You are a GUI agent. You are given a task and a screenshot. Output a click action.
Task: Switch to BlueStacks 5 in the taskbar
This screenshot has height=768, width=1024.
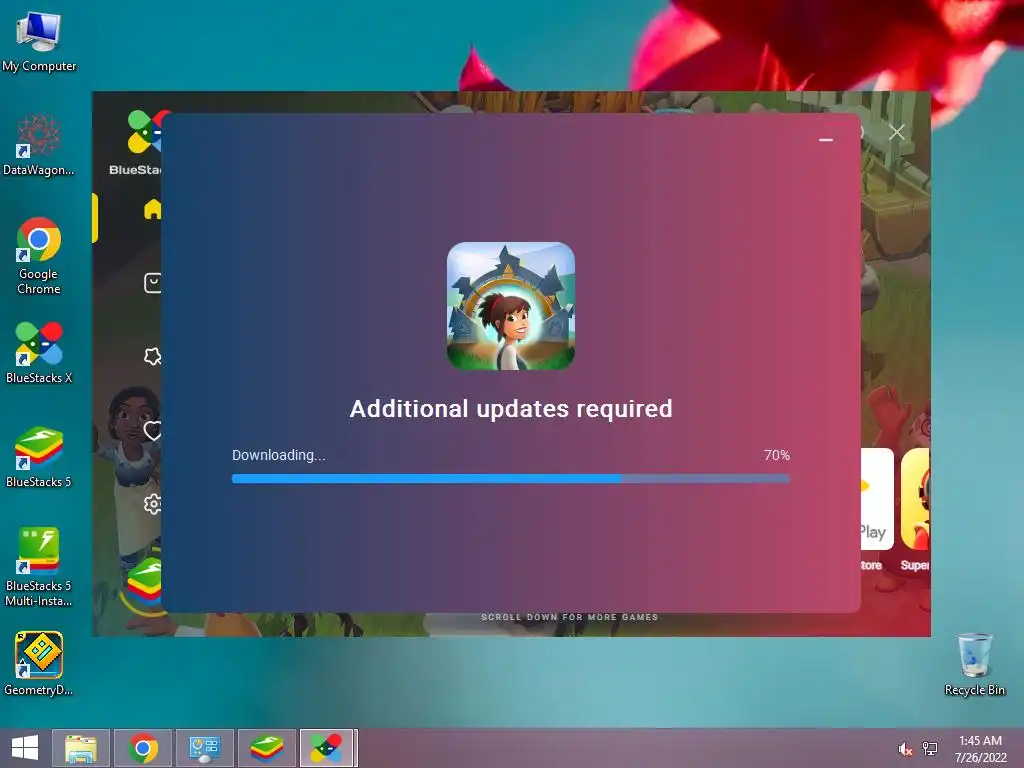pos(266,748)
